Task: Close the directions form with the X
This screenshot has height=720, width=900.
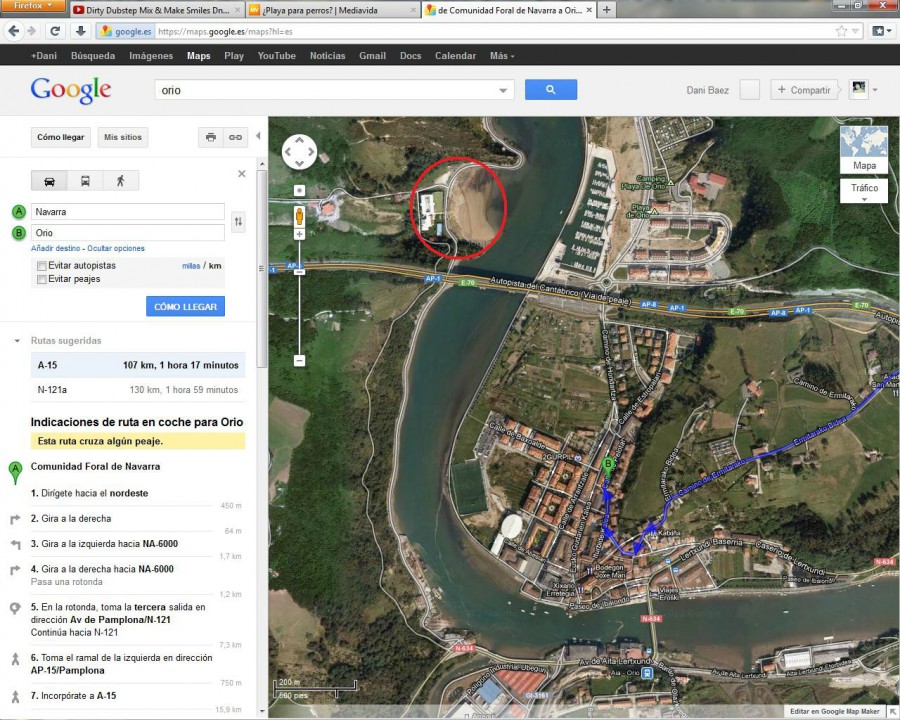Action: point(242,173)
